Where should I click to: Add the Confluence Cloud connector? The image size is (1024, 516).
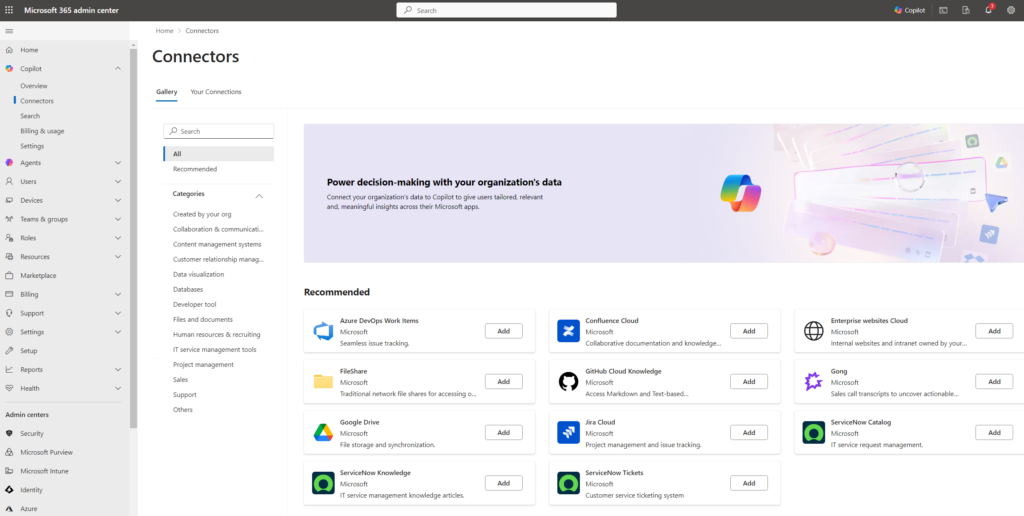tap(748, 331)
